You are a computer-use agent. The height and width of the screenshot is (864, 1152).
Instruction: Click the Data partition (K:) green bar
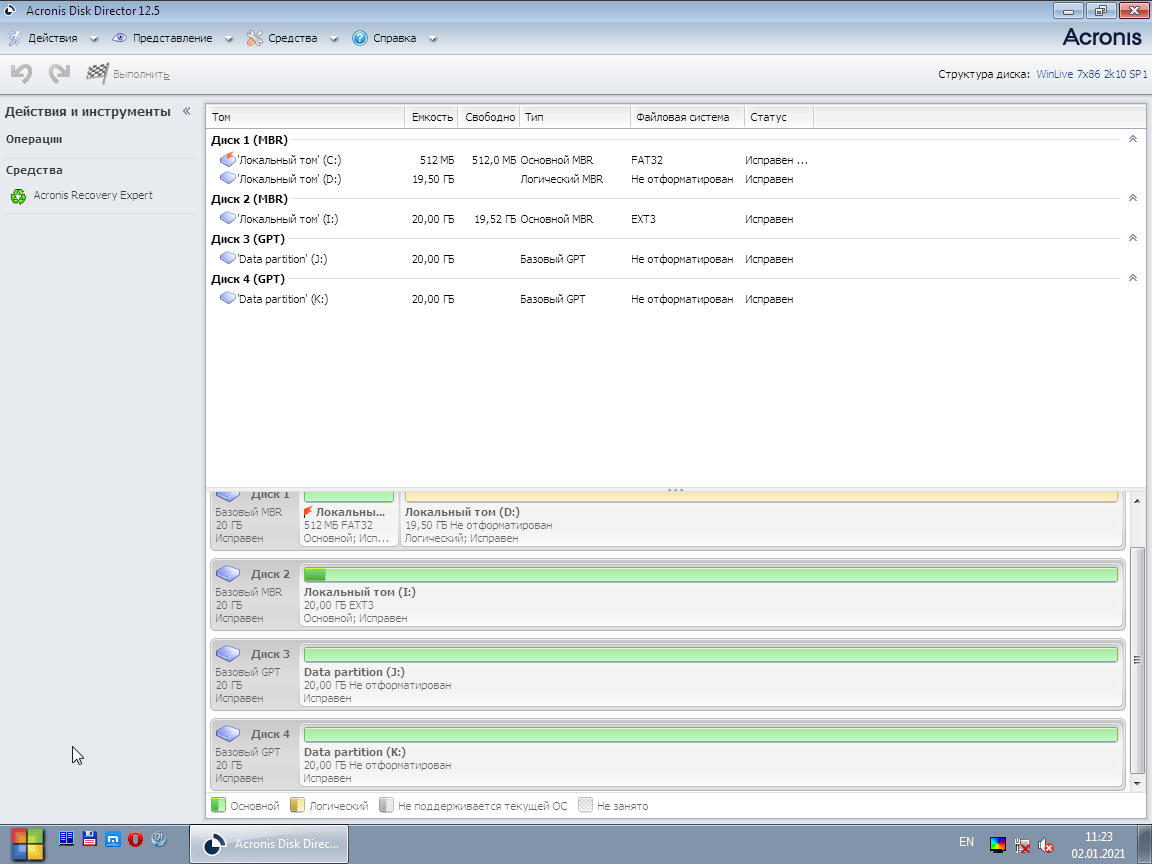tap(710, 735)
